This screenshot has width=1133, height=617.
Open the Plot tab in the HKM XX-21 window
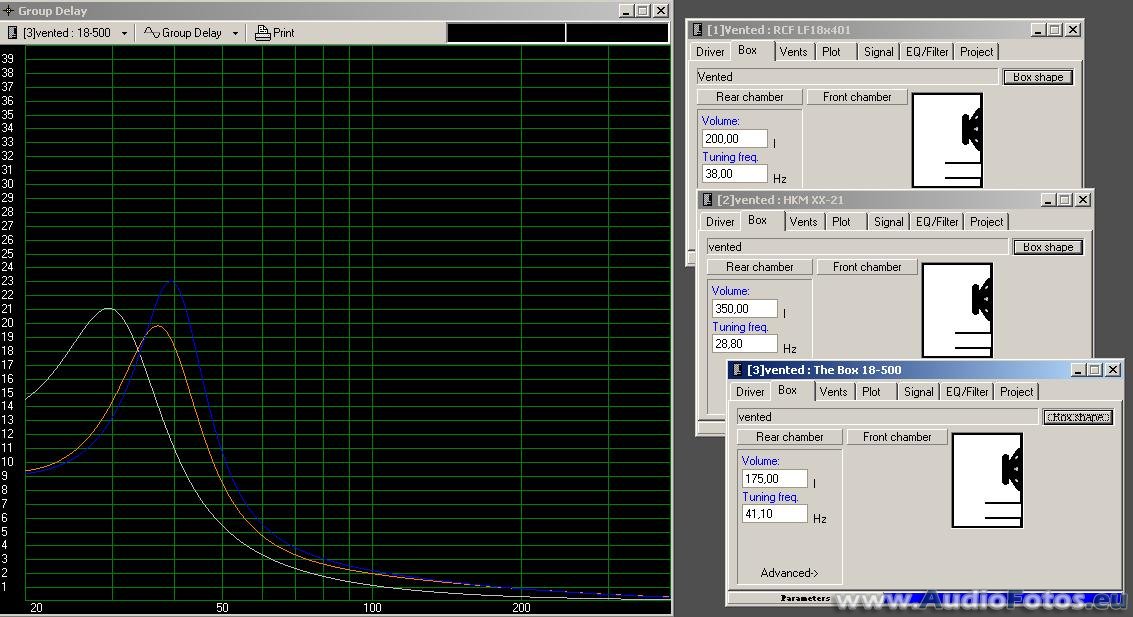pos(842,221)
